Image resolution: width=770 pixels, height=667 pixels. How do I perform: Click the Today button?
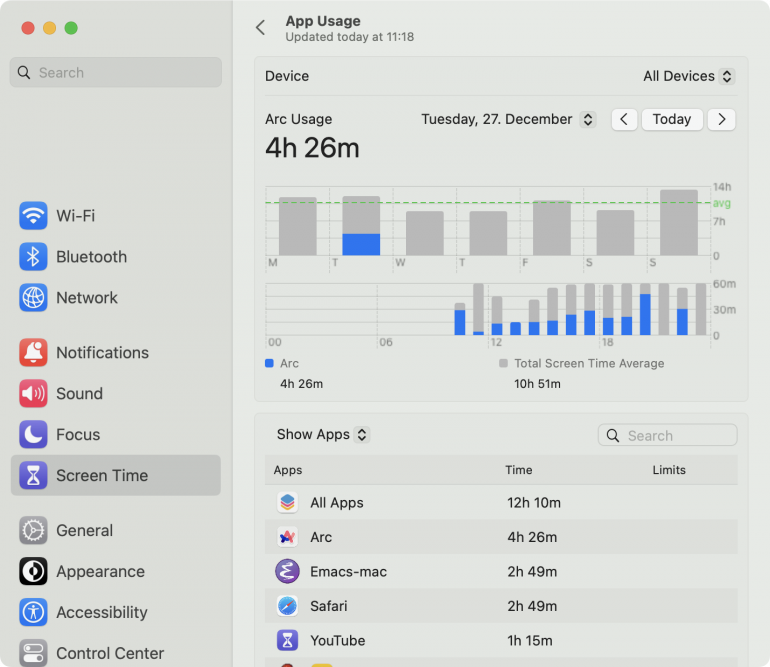click(x=671, y=119)
